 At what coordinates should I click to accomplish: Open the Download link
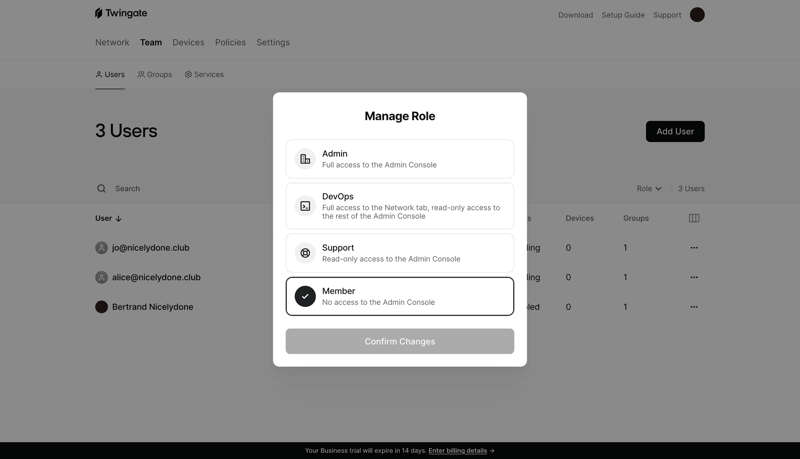pos(576,15)
